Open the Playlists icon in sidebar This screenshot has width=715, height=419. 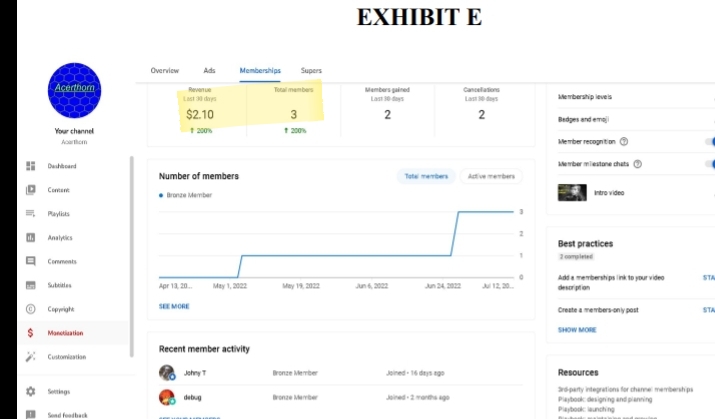pyautogui.click(x=31, y=213)
